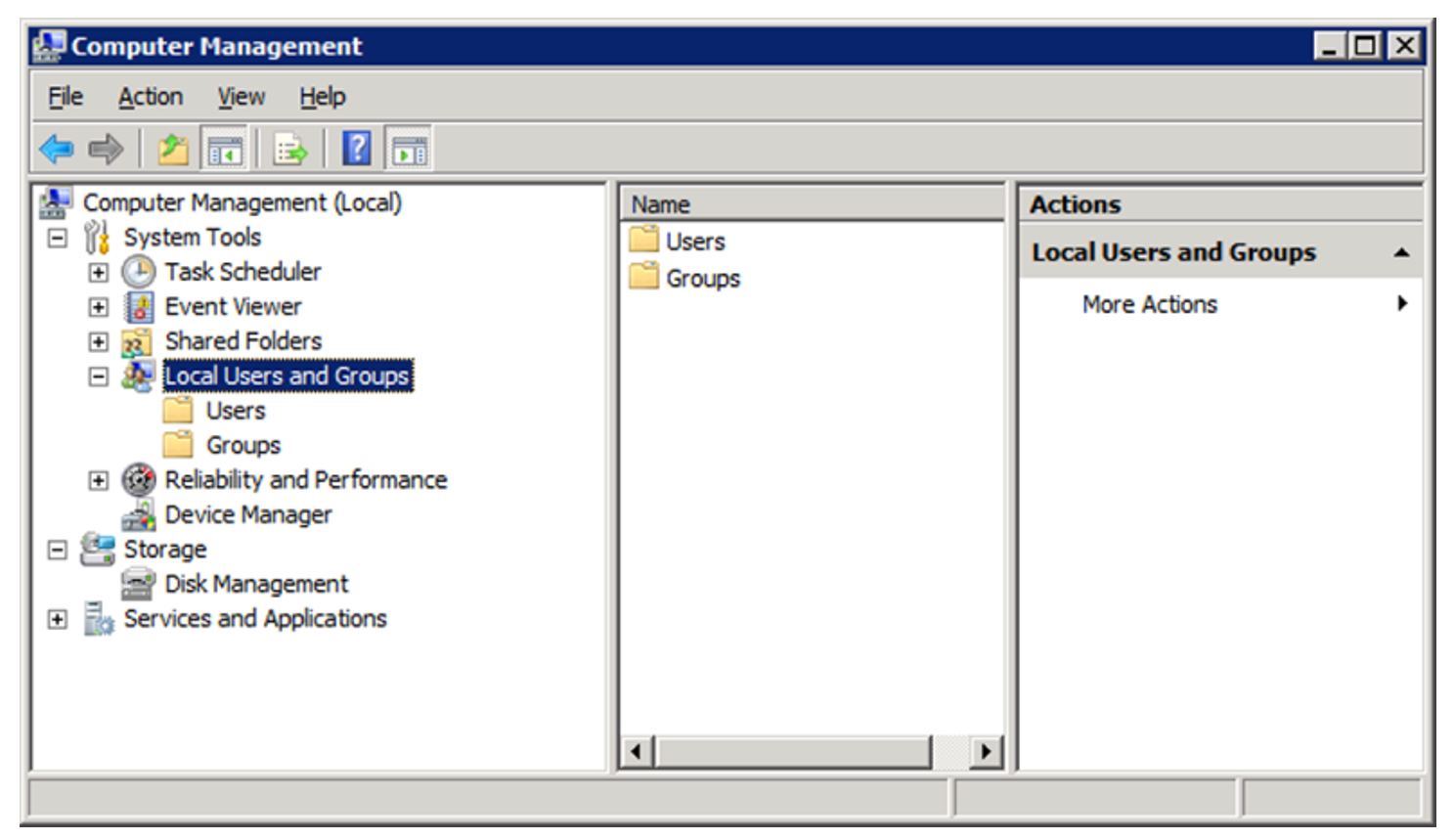This screenshot has width=1455, height=840.
Task: Open Help with the question mark icon
Action: pyautogui.click(x=357, y=150)
